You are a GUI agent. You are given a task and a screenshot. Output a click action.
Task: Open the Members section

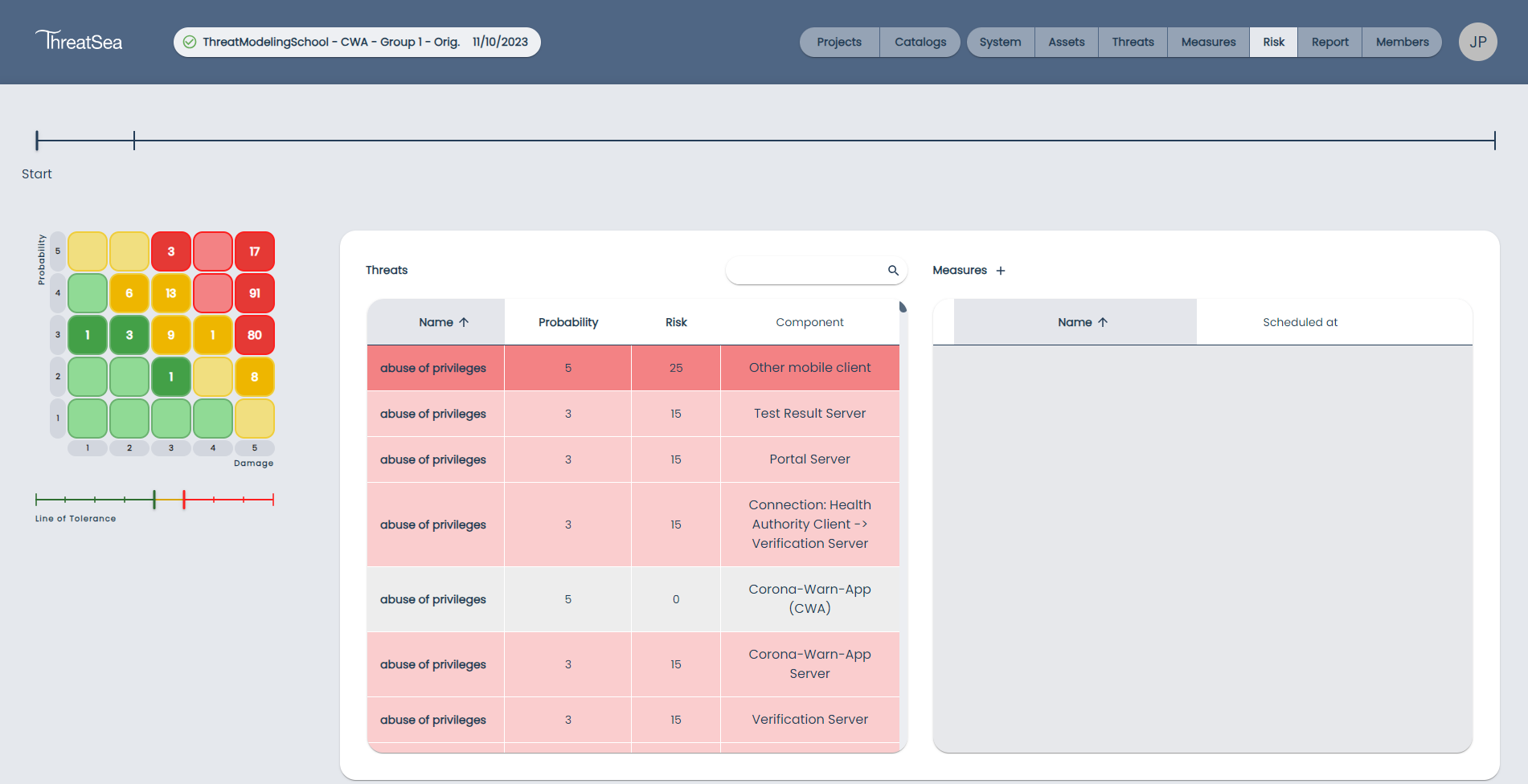pyautogui.click(x=1402, y=42)
